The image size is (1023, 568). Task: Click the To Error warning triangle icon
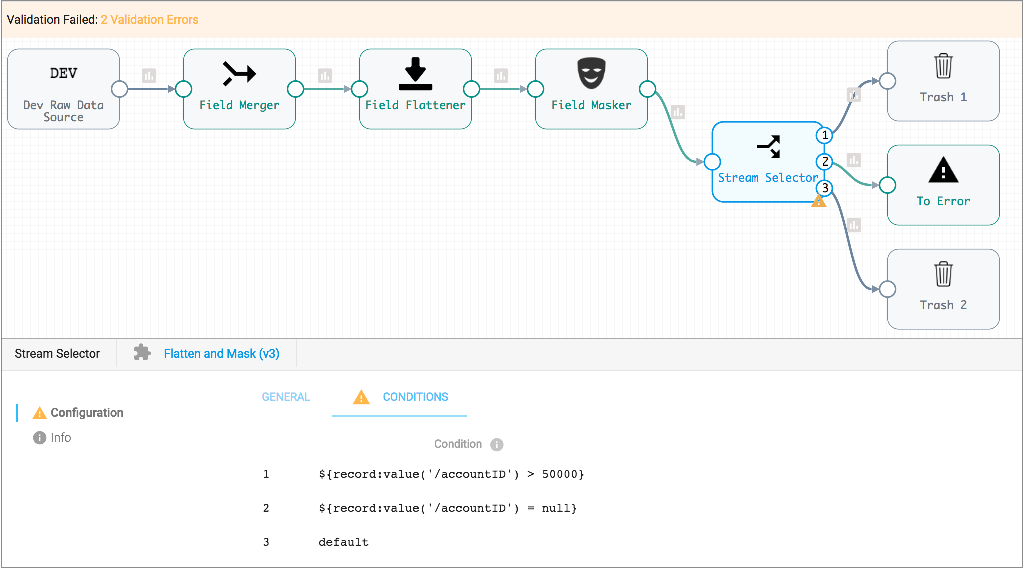pos(943,171)
